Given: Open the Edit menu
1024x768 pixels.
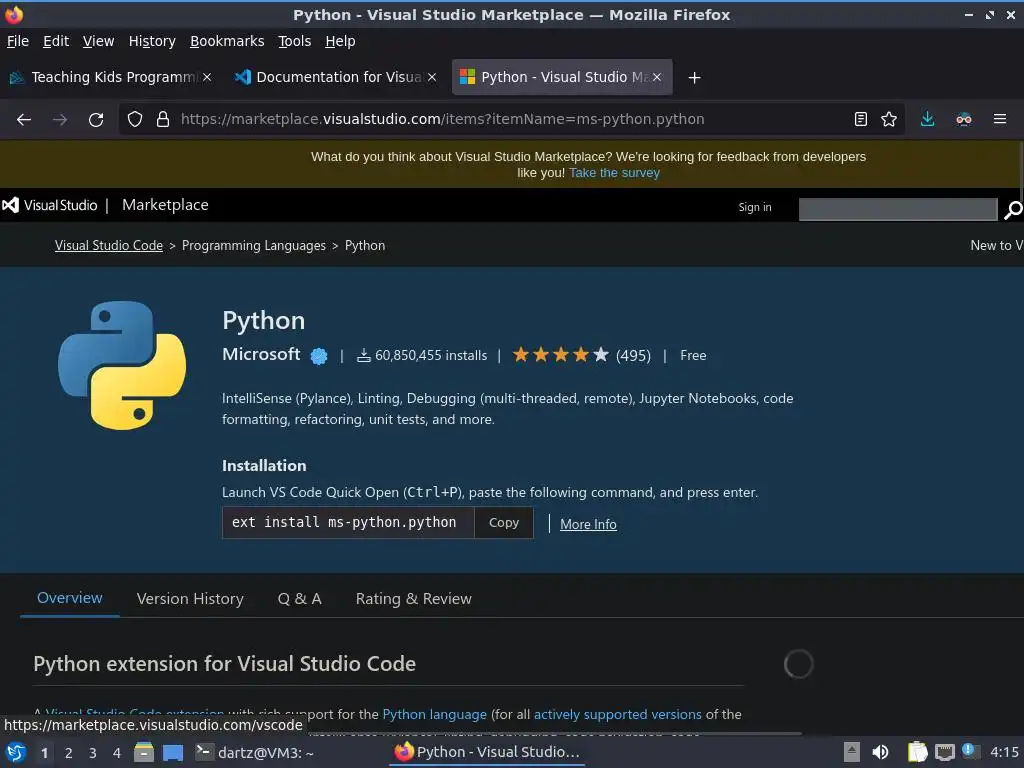Looking at the screenshot, I should (56, 41).
